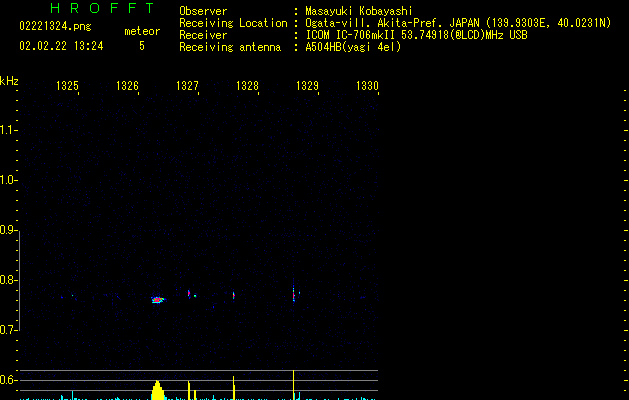Select the file name 02221324.png
This screenshot has height=400, width=629.
(x=55, y=26)
